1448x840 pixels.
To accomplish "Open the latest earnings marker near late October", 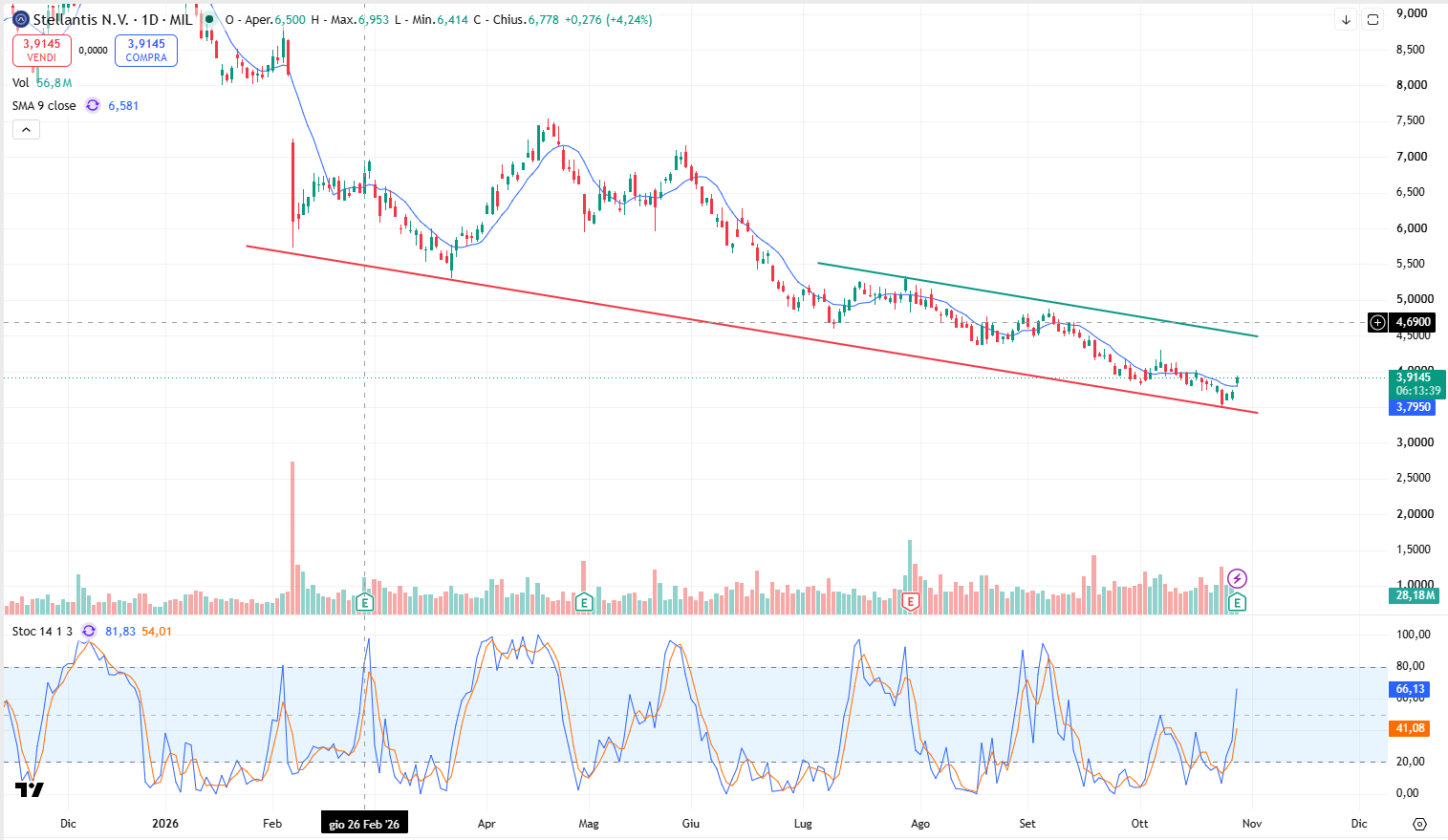I will (1237, 602).
